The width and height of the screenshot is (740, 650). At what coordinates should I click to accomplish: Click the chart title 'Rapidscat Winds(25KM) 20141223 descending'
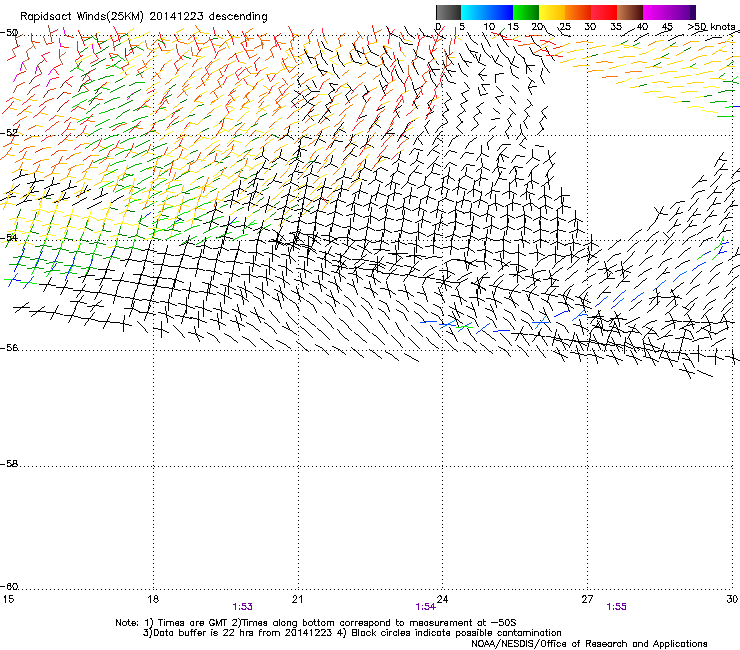[143, 17]
